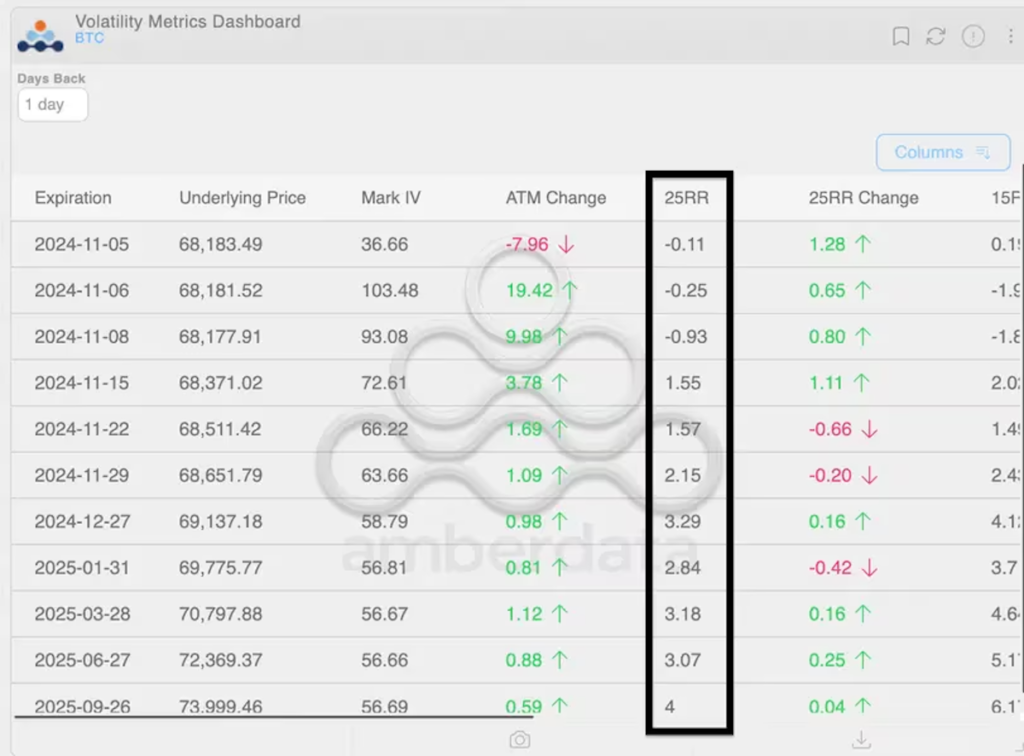The width and height of the screenshot is (1024, 756).
Task: Click 25RR Change value 0.25
Action: (x=827, y=661)
